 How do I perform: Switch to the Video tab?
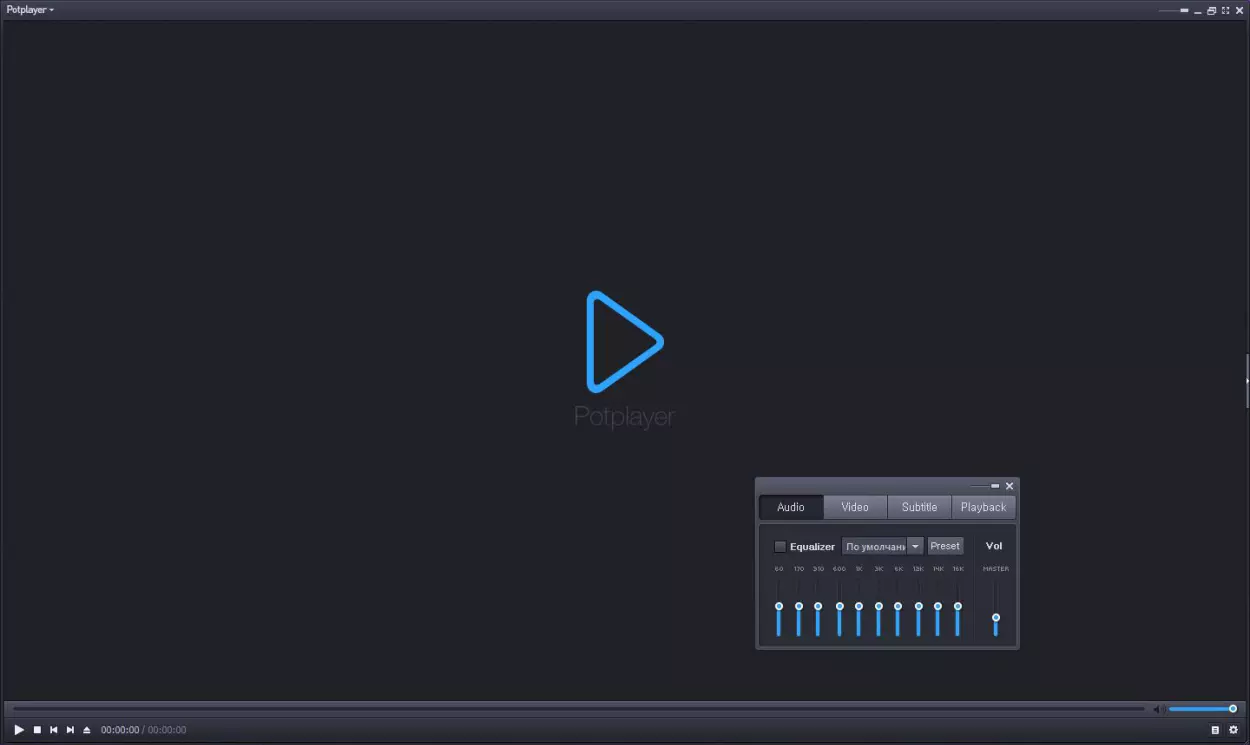pyautogui.click(x=855, y=507)
